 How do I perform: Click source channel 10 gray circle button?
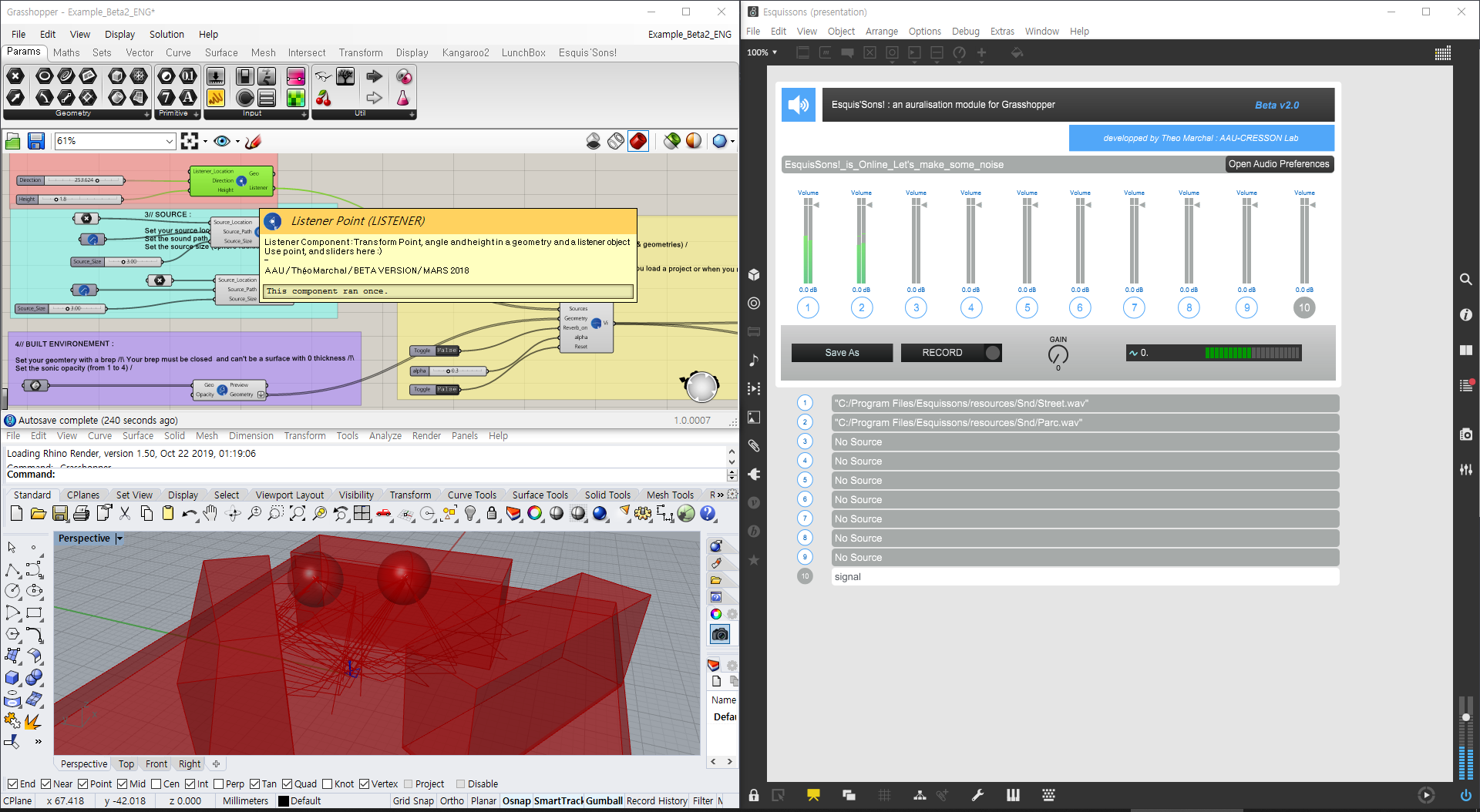point(1303,307)
